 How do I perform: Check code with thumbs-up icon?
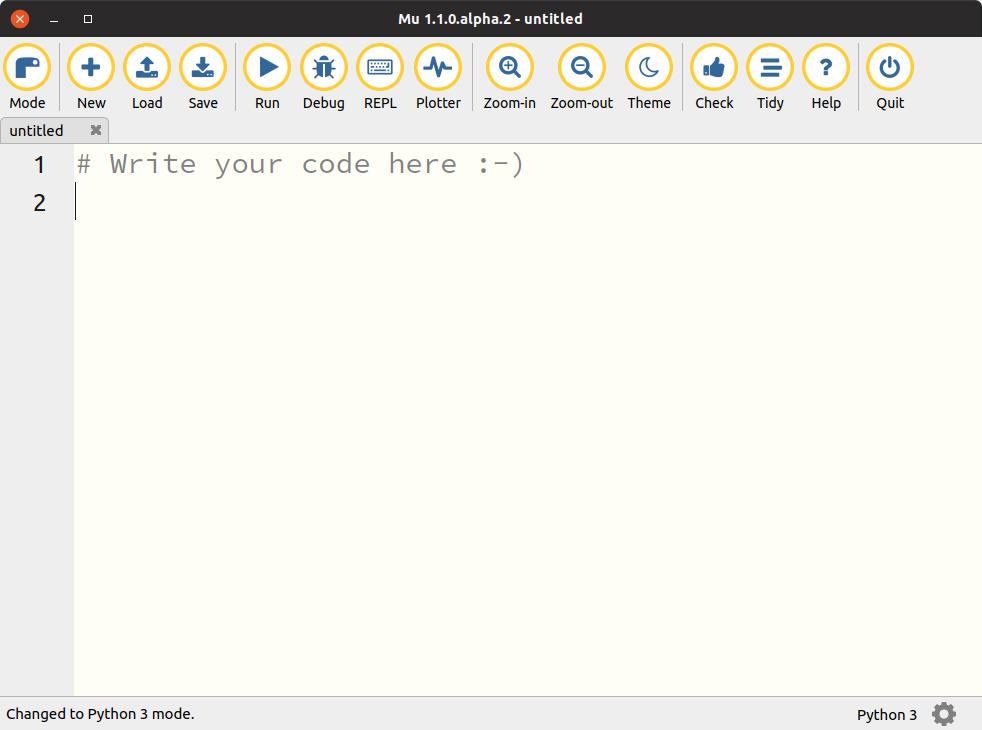point(714,77)
